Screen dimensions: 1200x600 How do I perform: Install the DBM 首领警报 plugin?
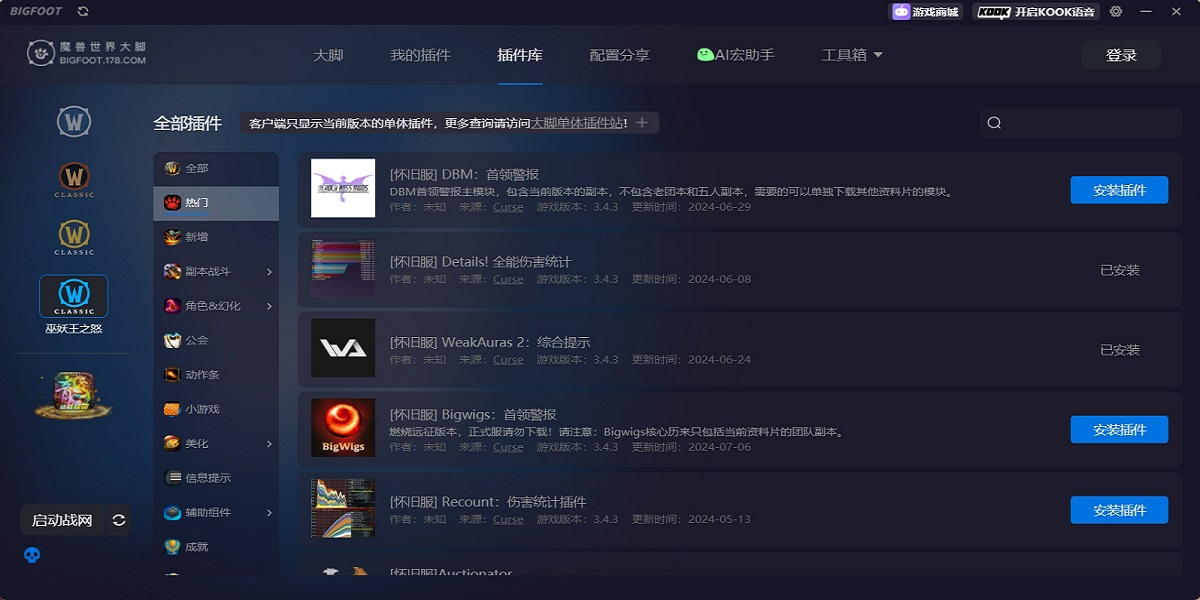click(1119, 190)
